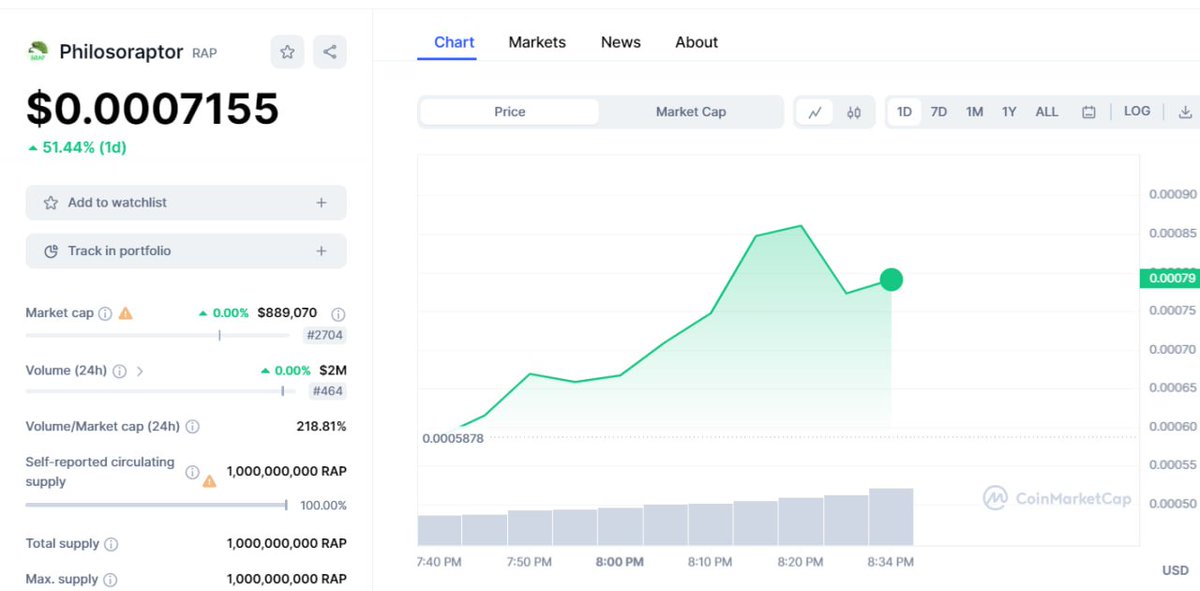Click the info icon beside Volume (24h)
1200x591 pixels.
[x=119, y=371]
